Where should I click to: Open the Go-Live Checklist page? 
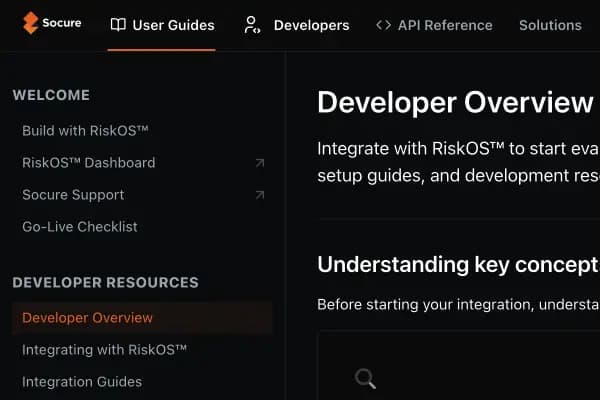(x=80, y=227)
